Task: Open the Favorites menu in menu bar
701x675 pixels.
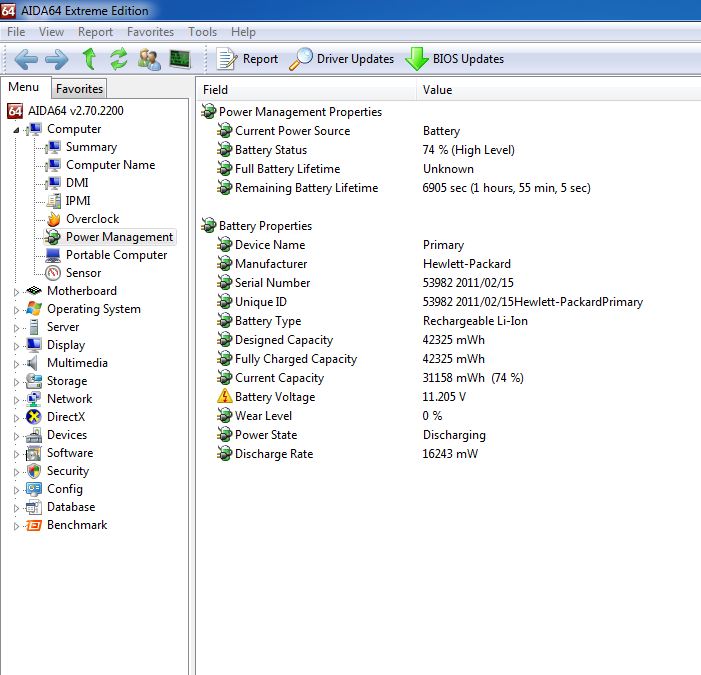Action: coord(150,32)
